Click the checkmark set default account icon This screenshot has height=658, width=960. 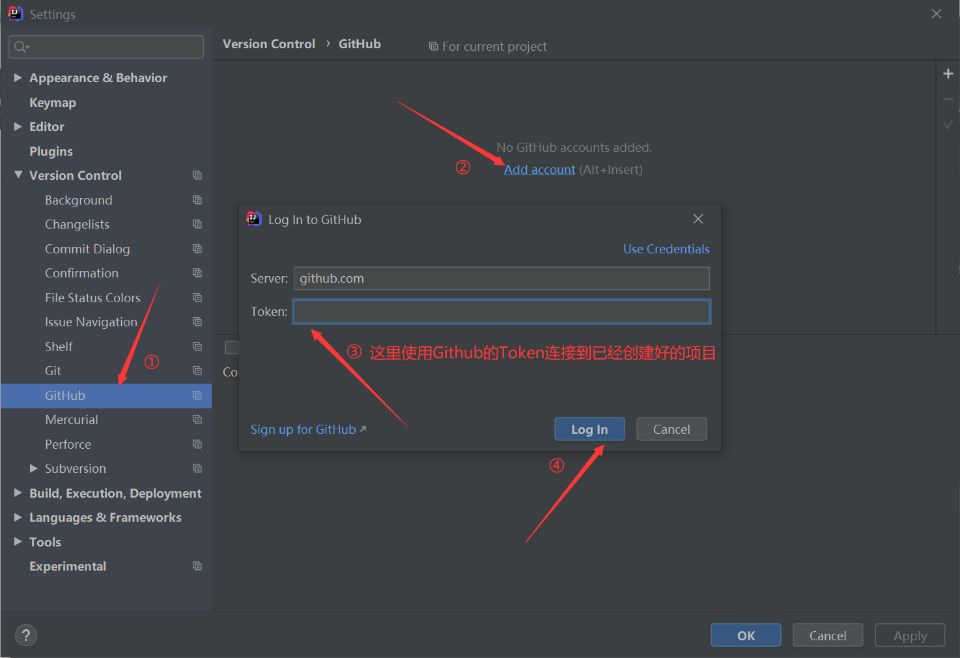pos(948,125)
